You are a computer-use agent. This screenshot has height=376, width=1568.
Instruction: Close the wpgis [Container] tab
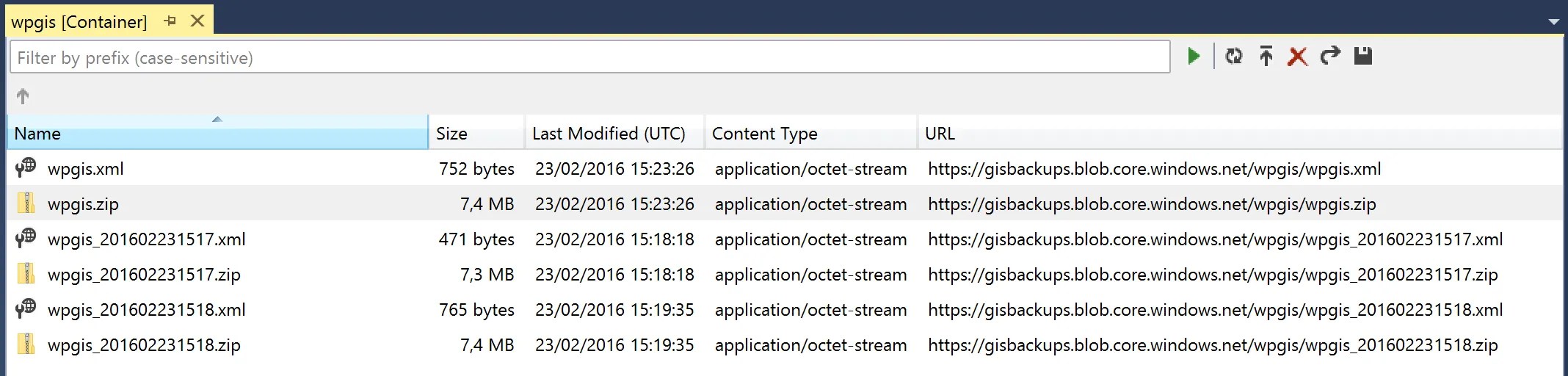pyautogui.click(x=197, y=21)
